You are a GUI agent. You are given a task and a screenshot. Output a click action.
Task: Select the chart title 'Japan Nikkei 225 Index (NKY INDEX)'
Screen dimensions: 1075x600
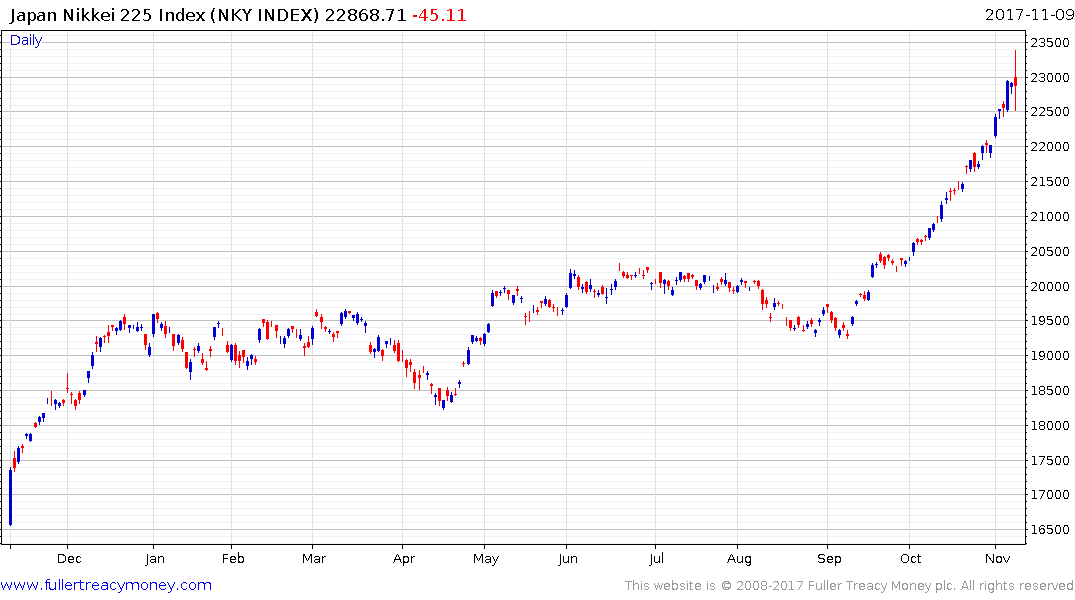165,15
